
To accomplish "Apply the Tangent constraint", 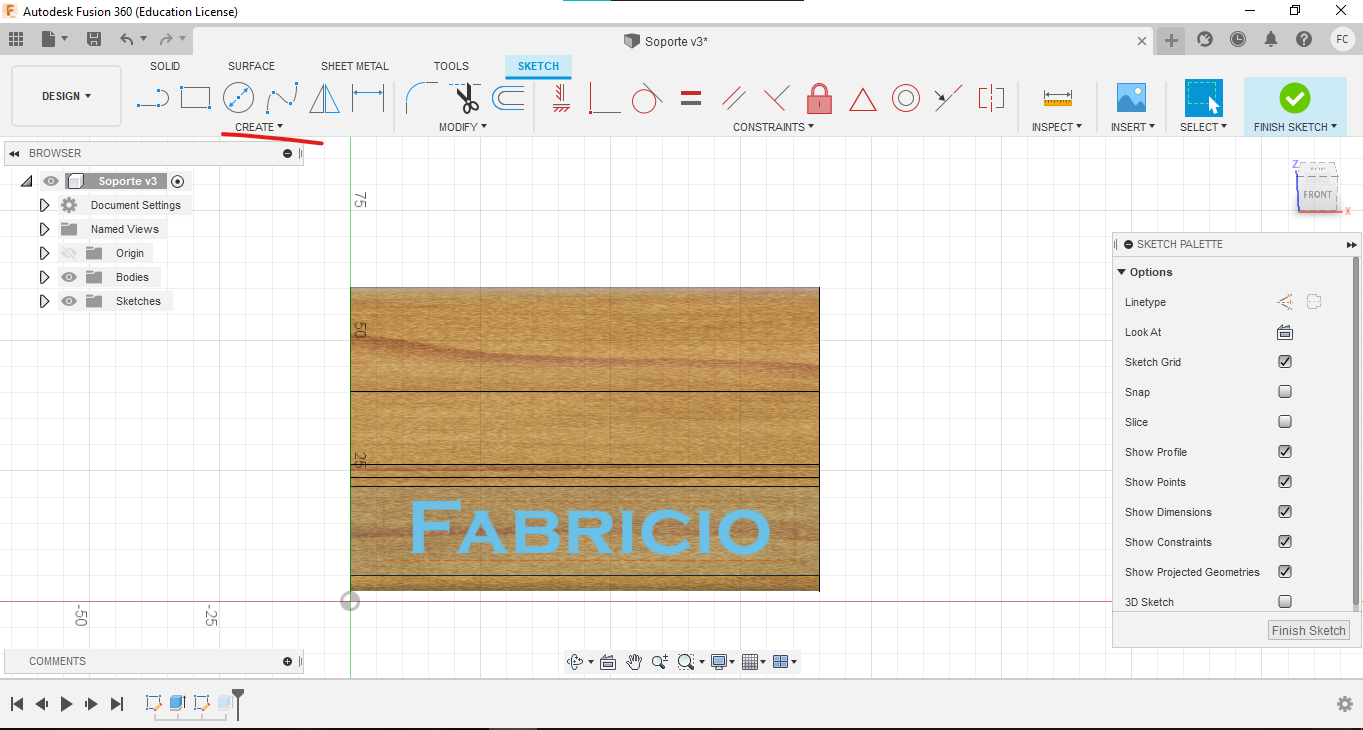I will (647, 98).
